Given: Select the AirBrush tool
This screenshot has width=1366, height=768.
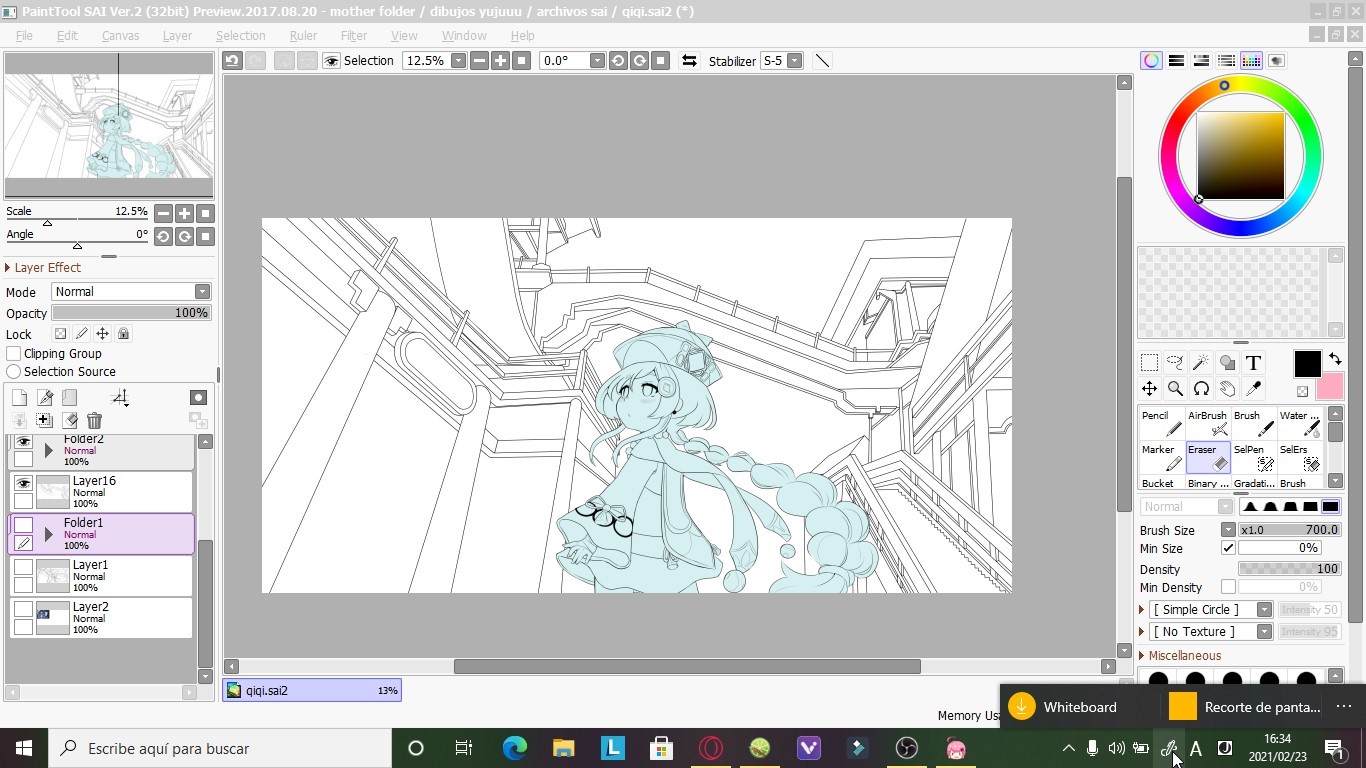Looking at the screenshot, I should pyautogui.click(x=1207, y=423).
